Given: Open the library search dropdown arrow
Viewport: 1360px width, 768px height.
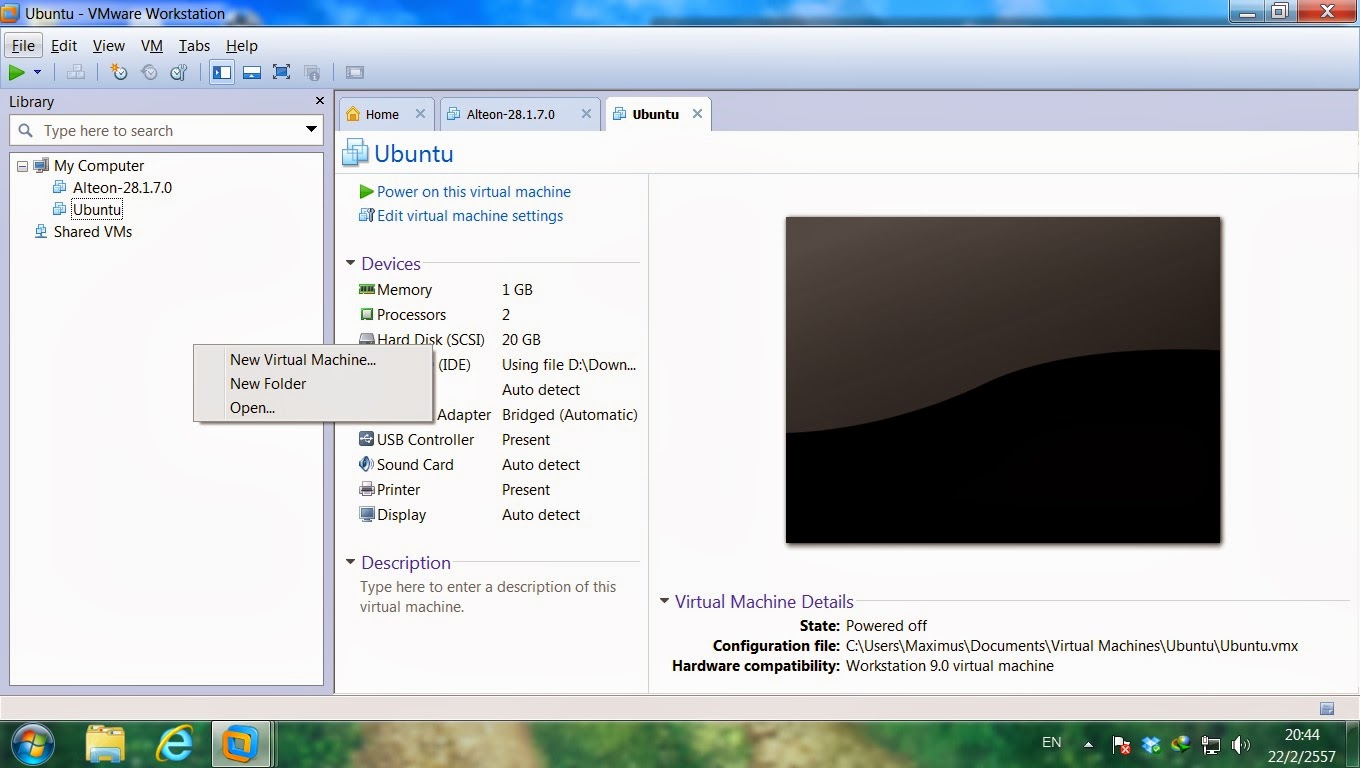Looking at the screenshot, I should pos(311,130).
